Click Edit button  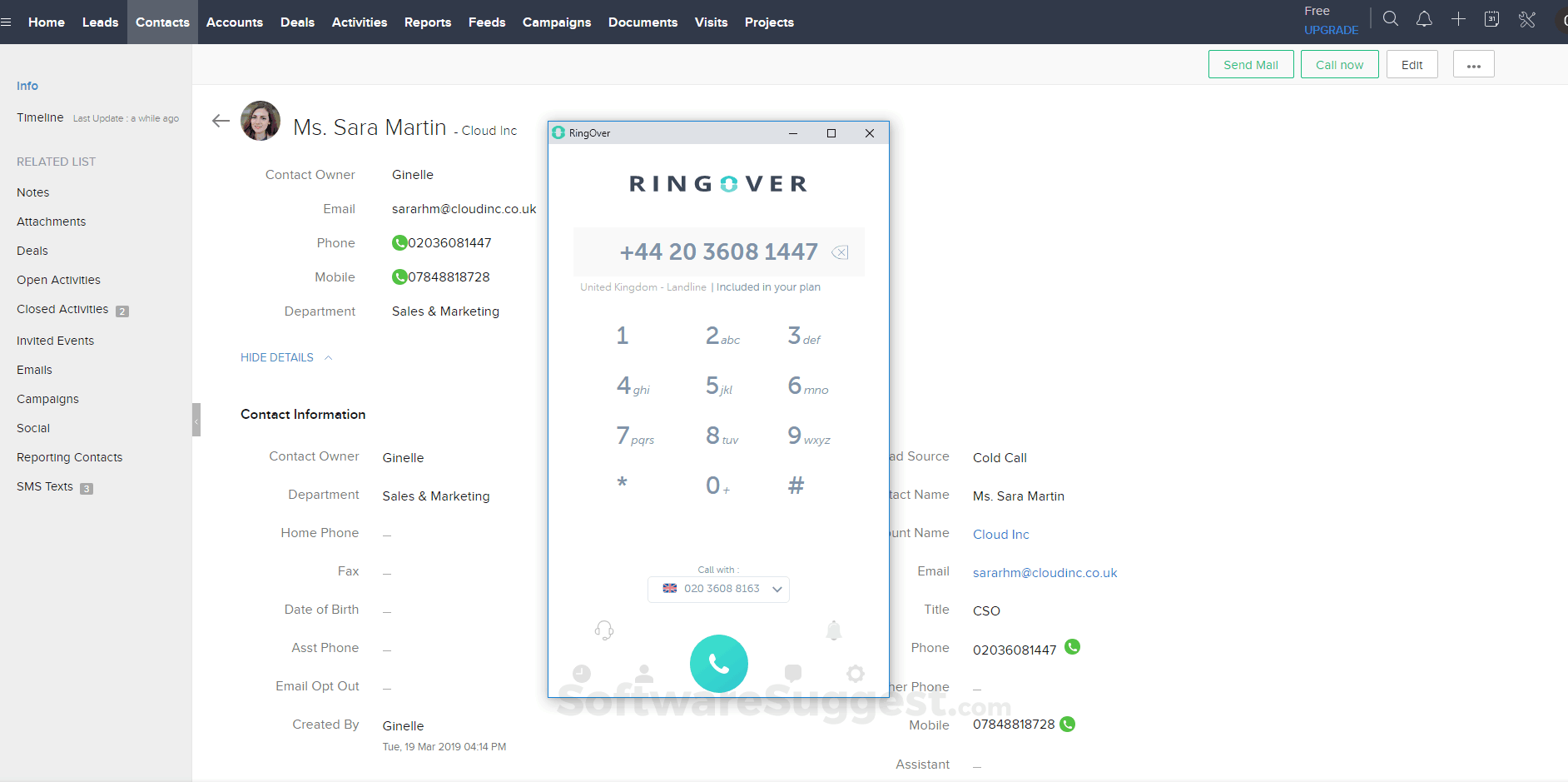tap(1412, 64)
